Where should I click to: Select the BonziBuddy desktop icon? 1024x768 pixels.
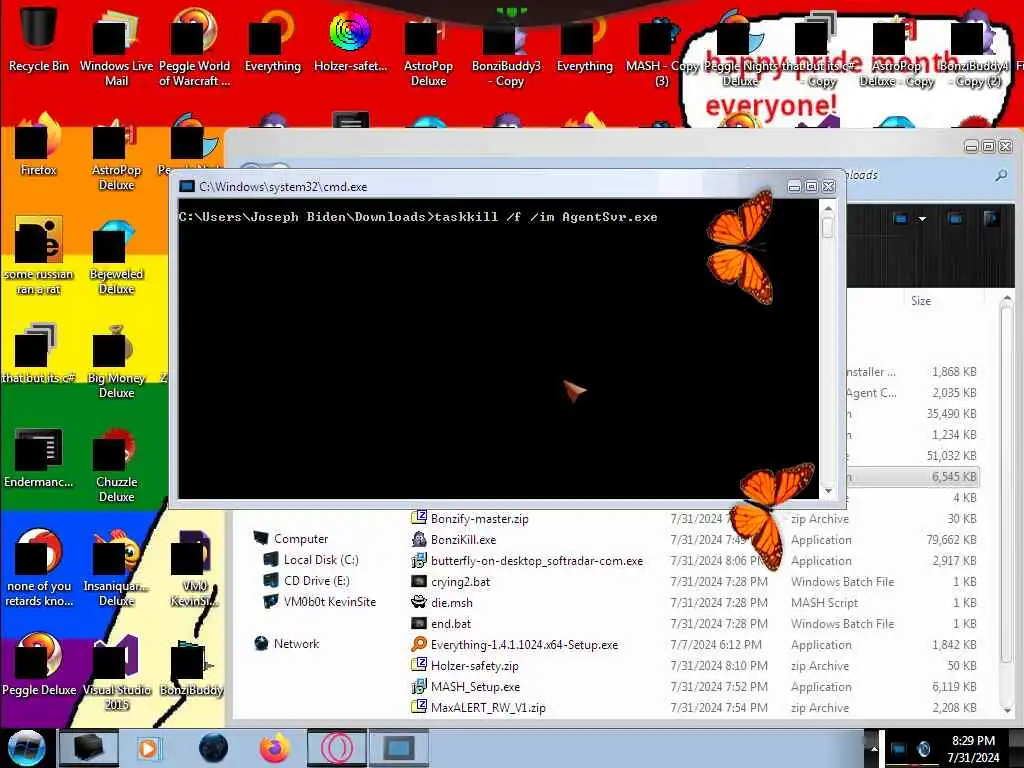pyautogui.click(x=191, y=666)
